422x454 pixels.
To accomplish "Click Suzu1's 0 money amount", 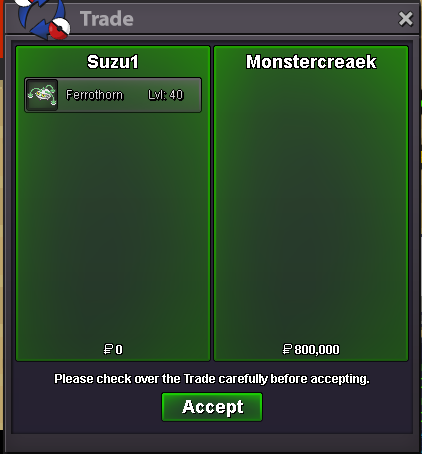I will 113,349.
